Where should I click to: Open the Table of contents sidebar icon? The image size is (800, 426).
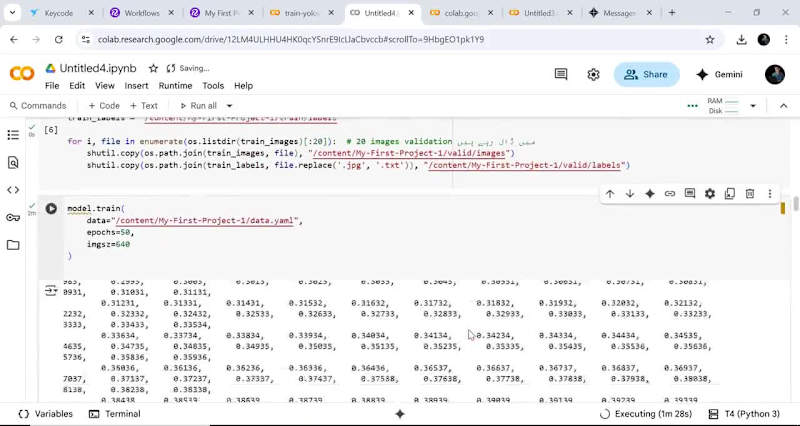(13, 135)
